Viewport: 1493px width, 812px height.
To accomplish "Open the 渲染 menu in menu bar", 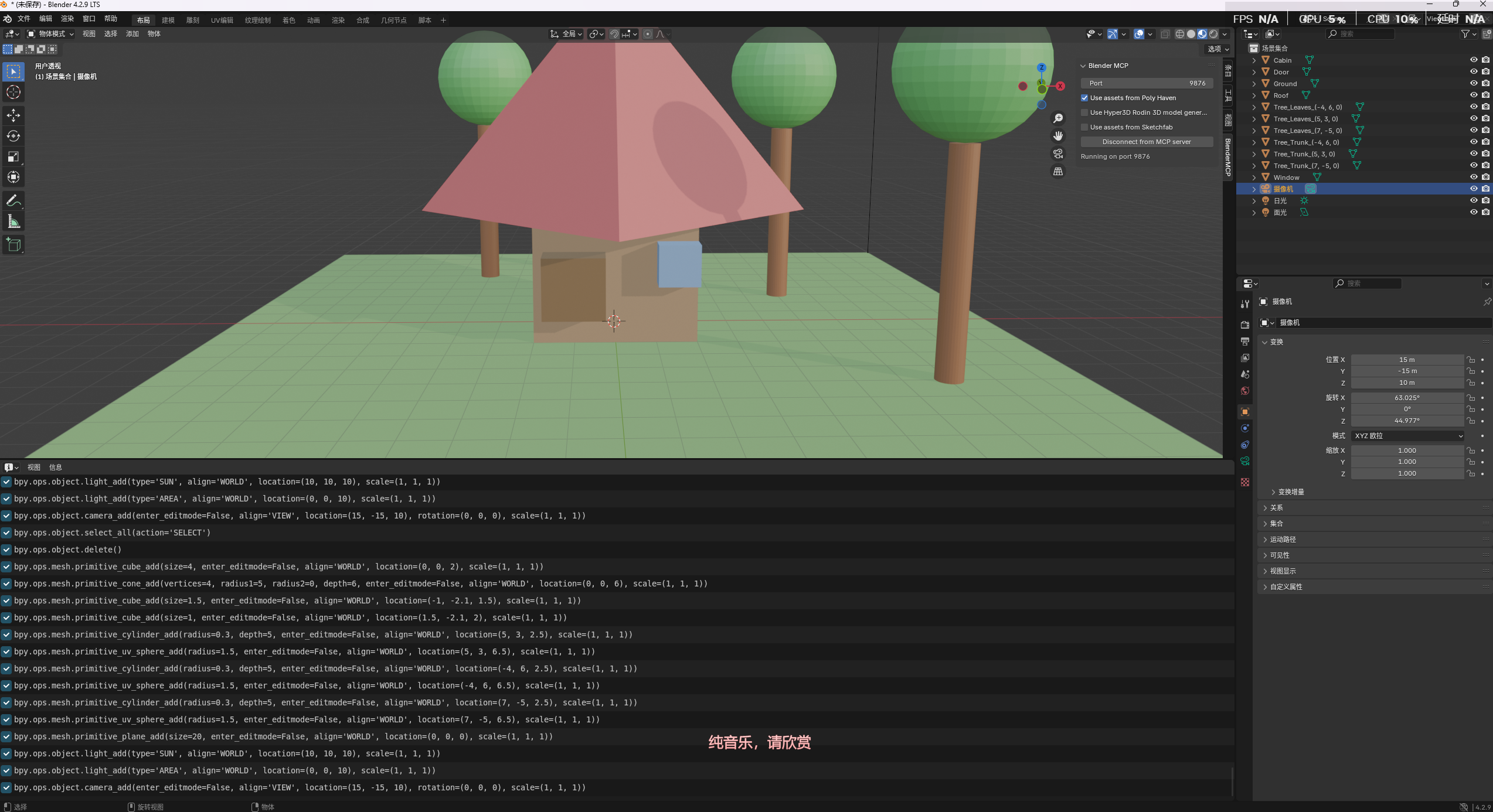I will click(x=67, y=19).
